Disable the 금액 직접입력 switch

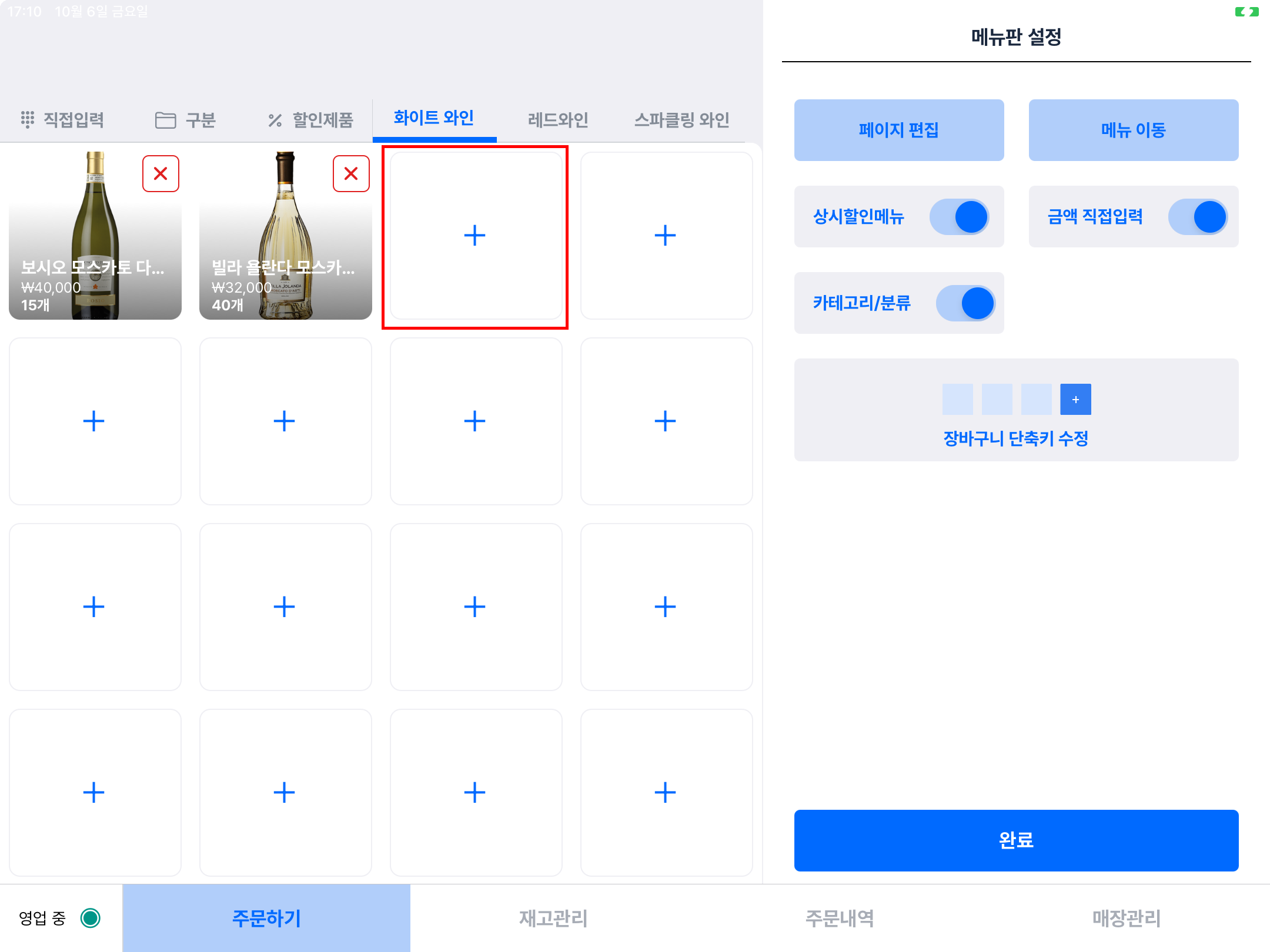[x=1197, y=217]
